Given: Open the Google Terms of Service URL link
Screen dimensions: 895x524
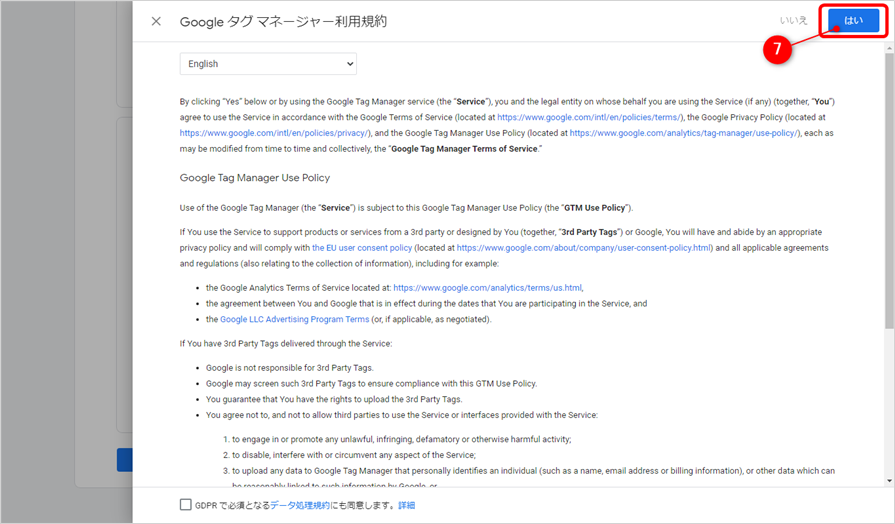Looking at the screenshot, I should [590, 117].
